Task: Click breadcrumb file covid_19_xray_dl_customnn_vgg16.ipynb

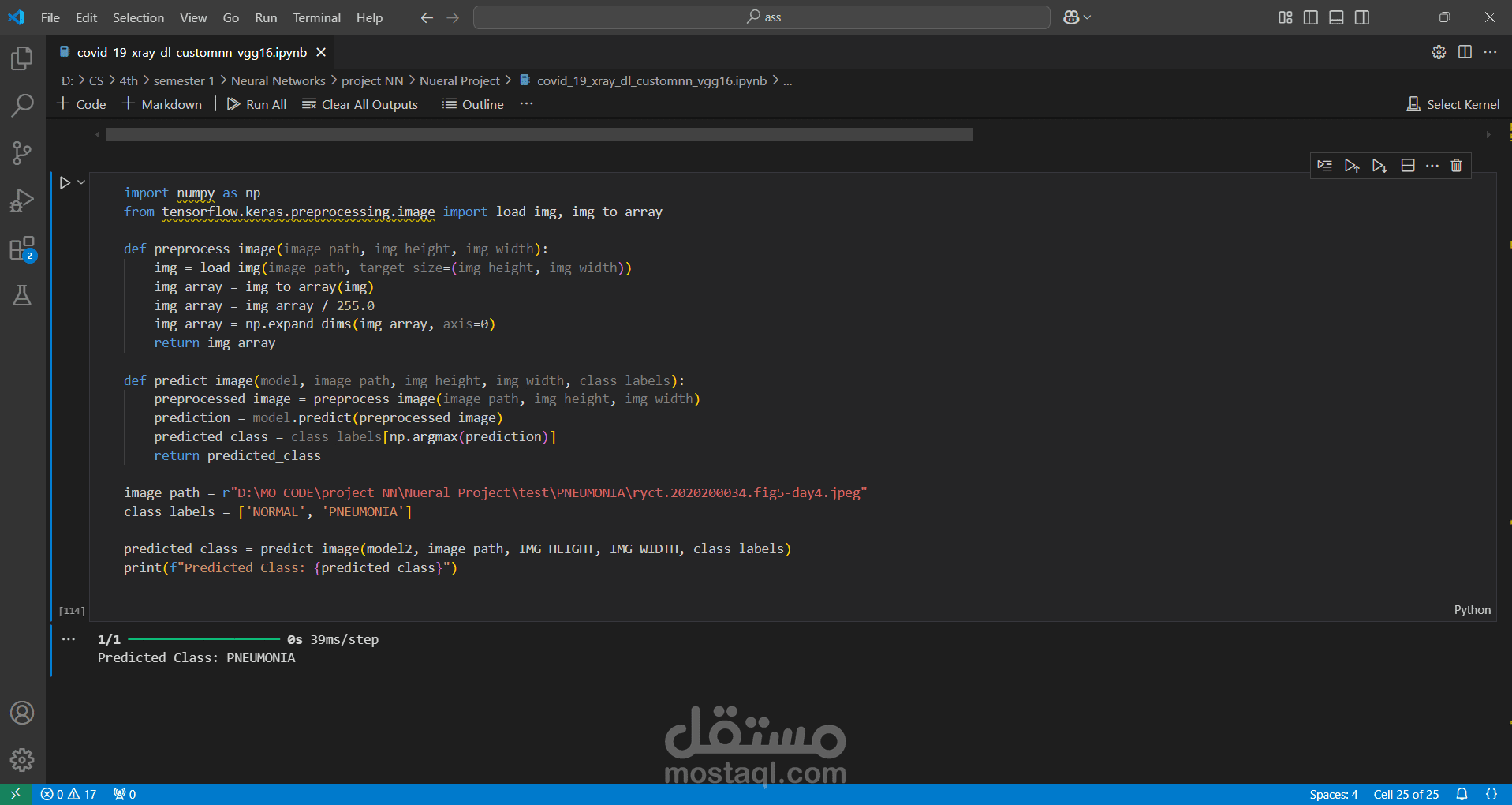Action: pos(643,80)
